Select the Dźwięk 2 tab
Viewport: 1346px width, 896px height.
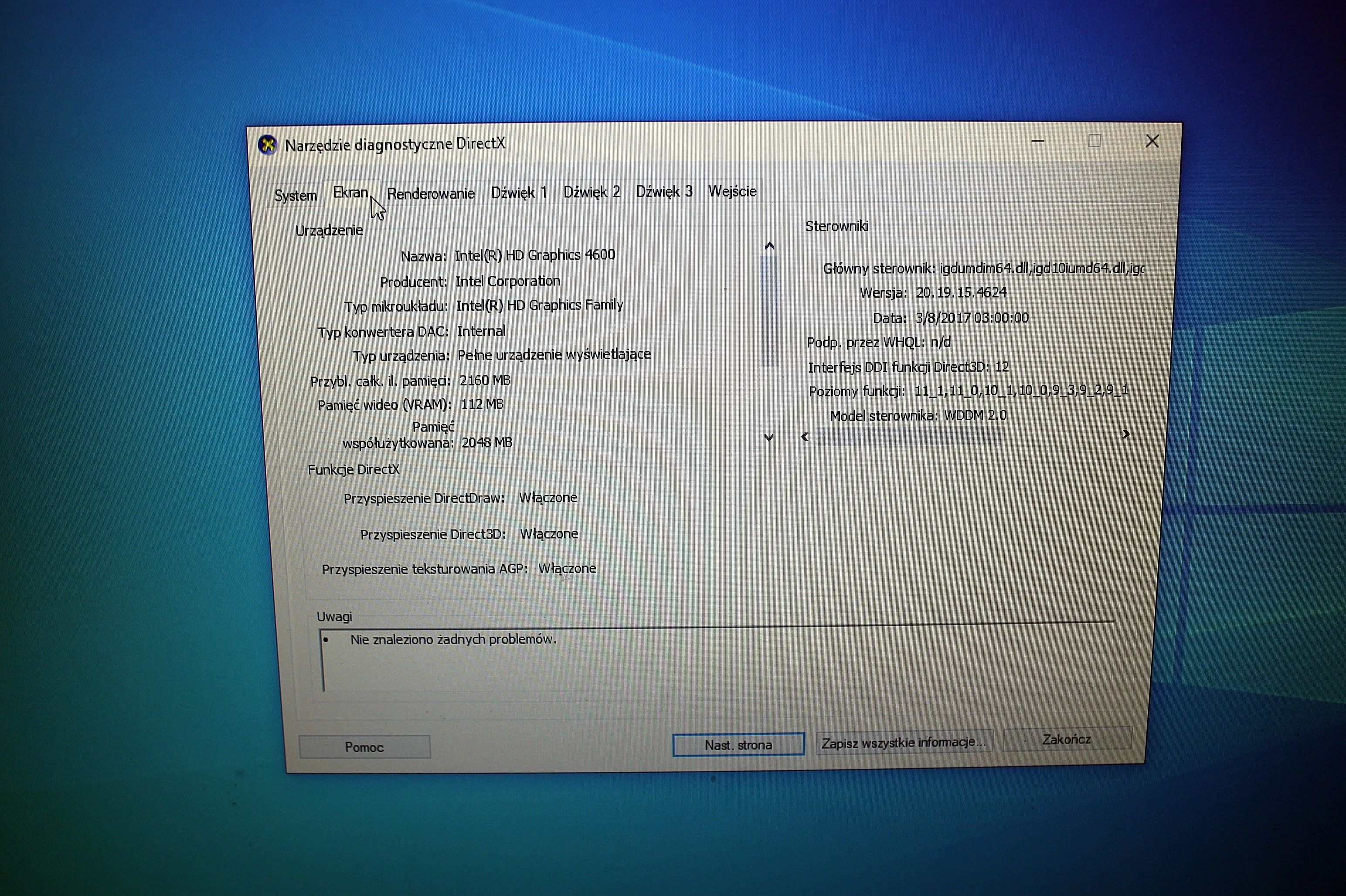[x=591, y=193]
